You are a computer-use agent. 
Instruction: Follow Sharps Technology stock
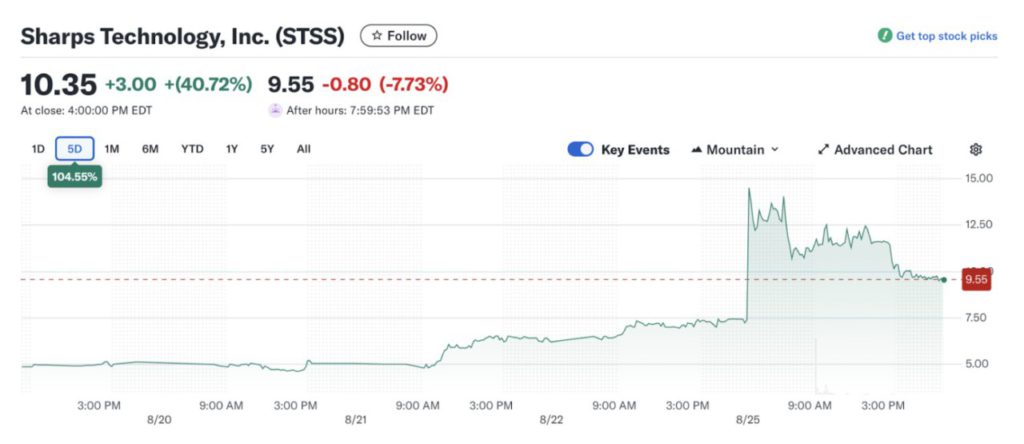(399, 36)
